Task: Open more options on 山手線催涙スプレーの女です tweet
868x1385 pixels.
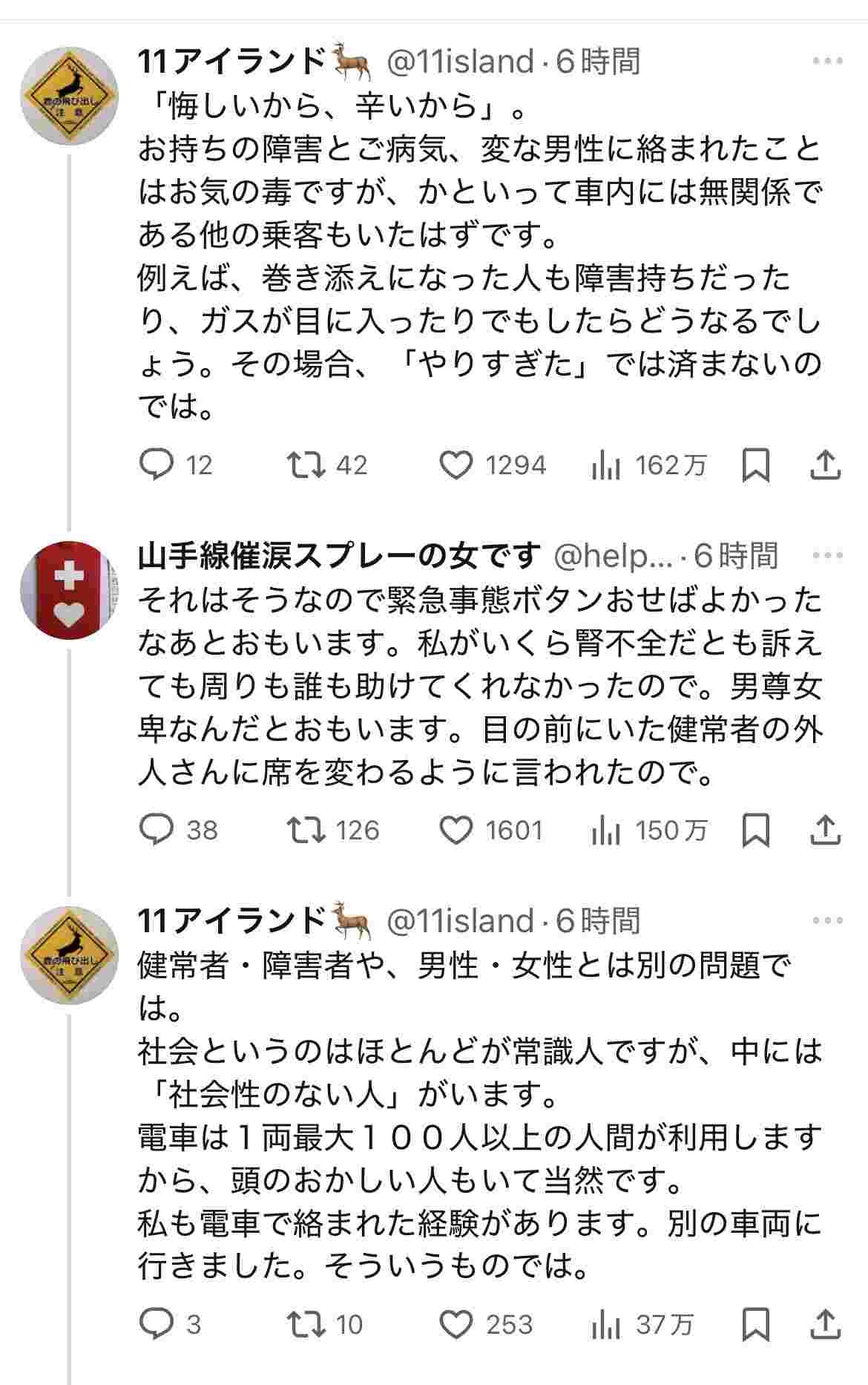Action: 827,554
